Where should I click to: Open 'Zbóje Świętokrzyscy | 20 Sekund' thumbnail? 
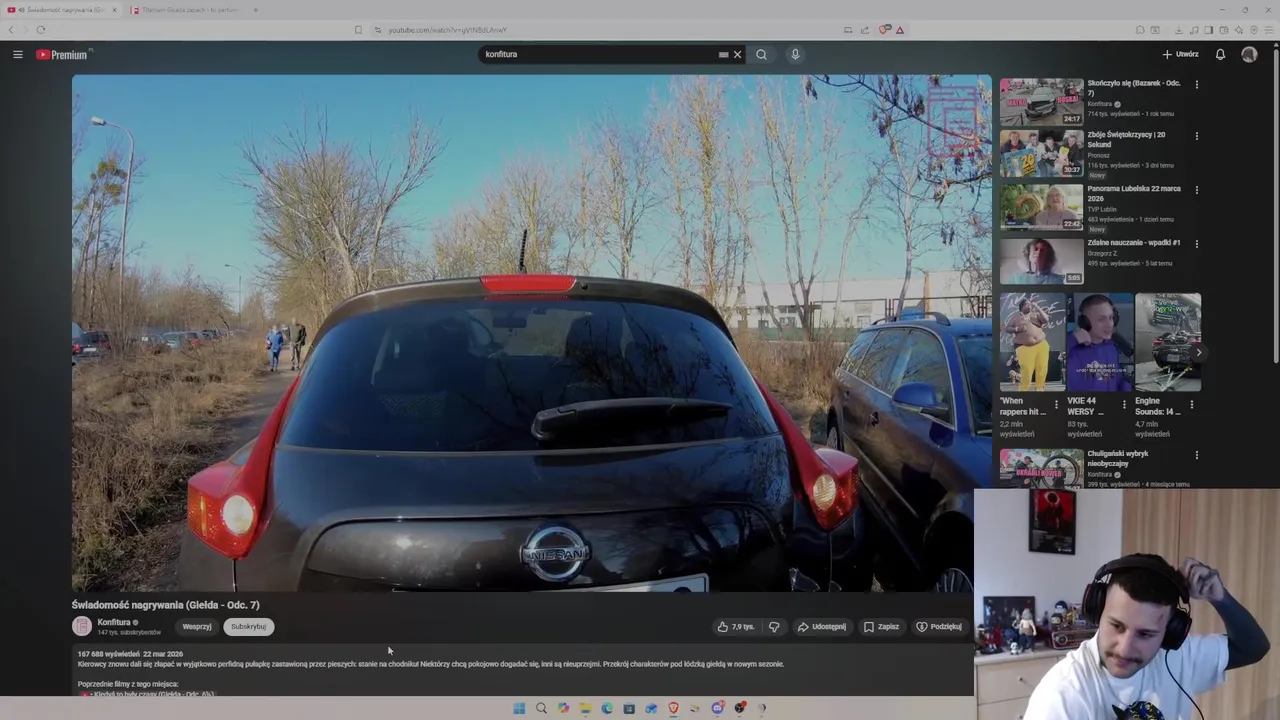(x=1041, y=154)
